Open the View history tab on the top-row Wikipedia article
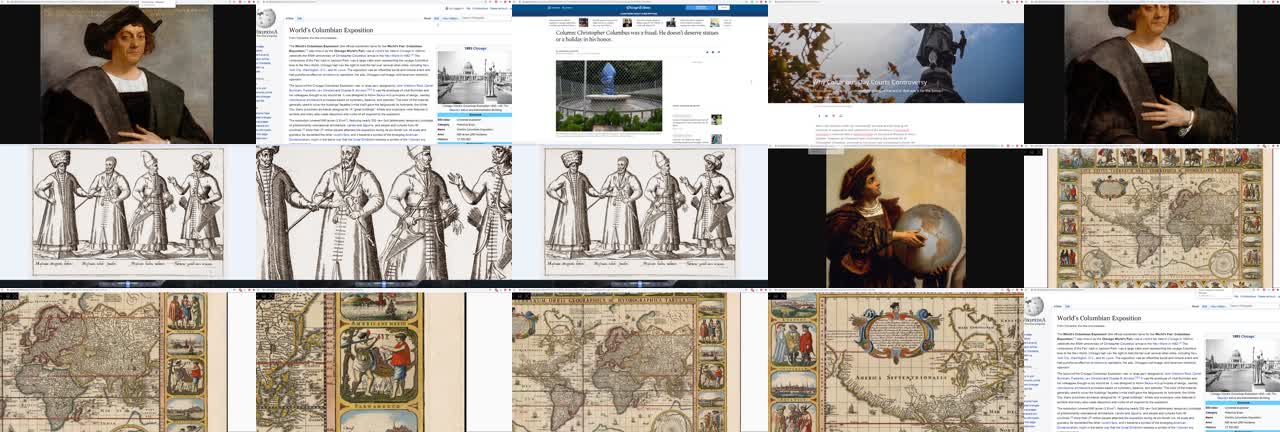 click(x=450, y=18)
